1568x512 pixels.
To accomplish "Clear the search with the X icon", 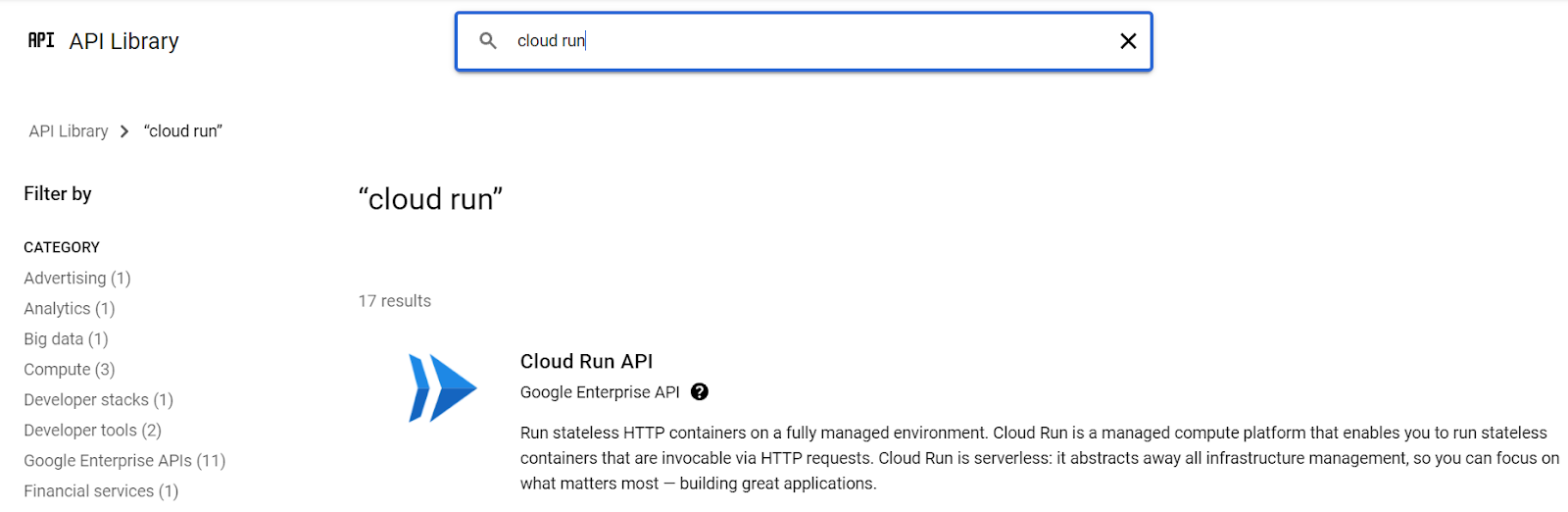I will (x=1128, y=41).
